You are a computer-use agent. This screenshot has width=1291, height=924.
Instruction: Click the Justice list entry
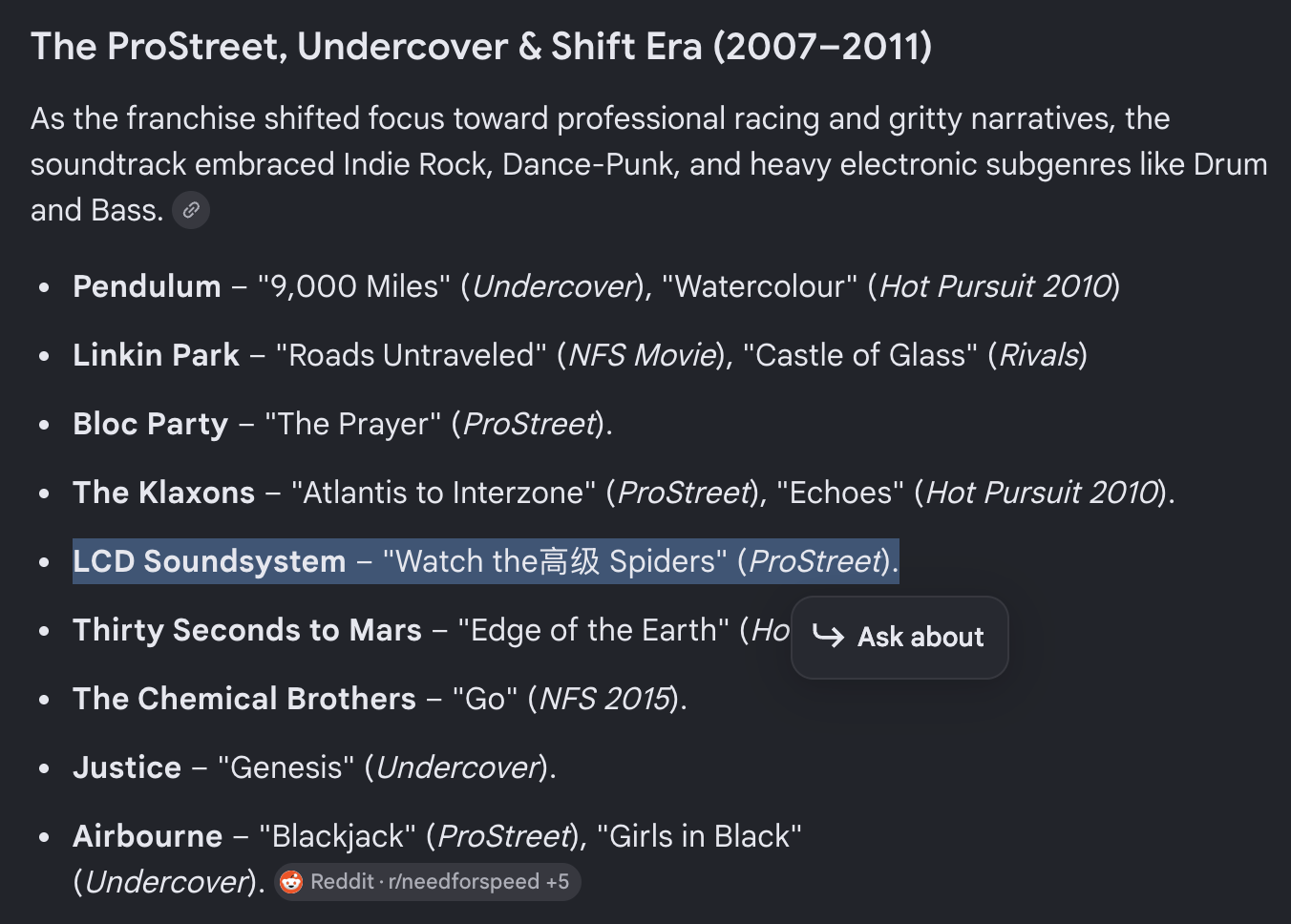tap(315, 767)
